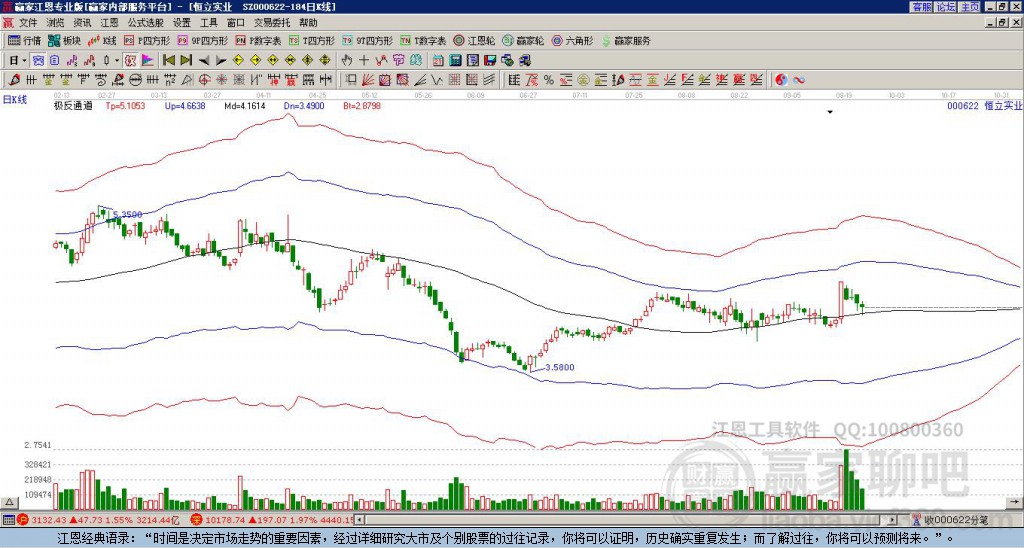The height and width of the screenshot is (548, 1024).
Task: Toggle the 权 adjustment button
Action: 129,60
